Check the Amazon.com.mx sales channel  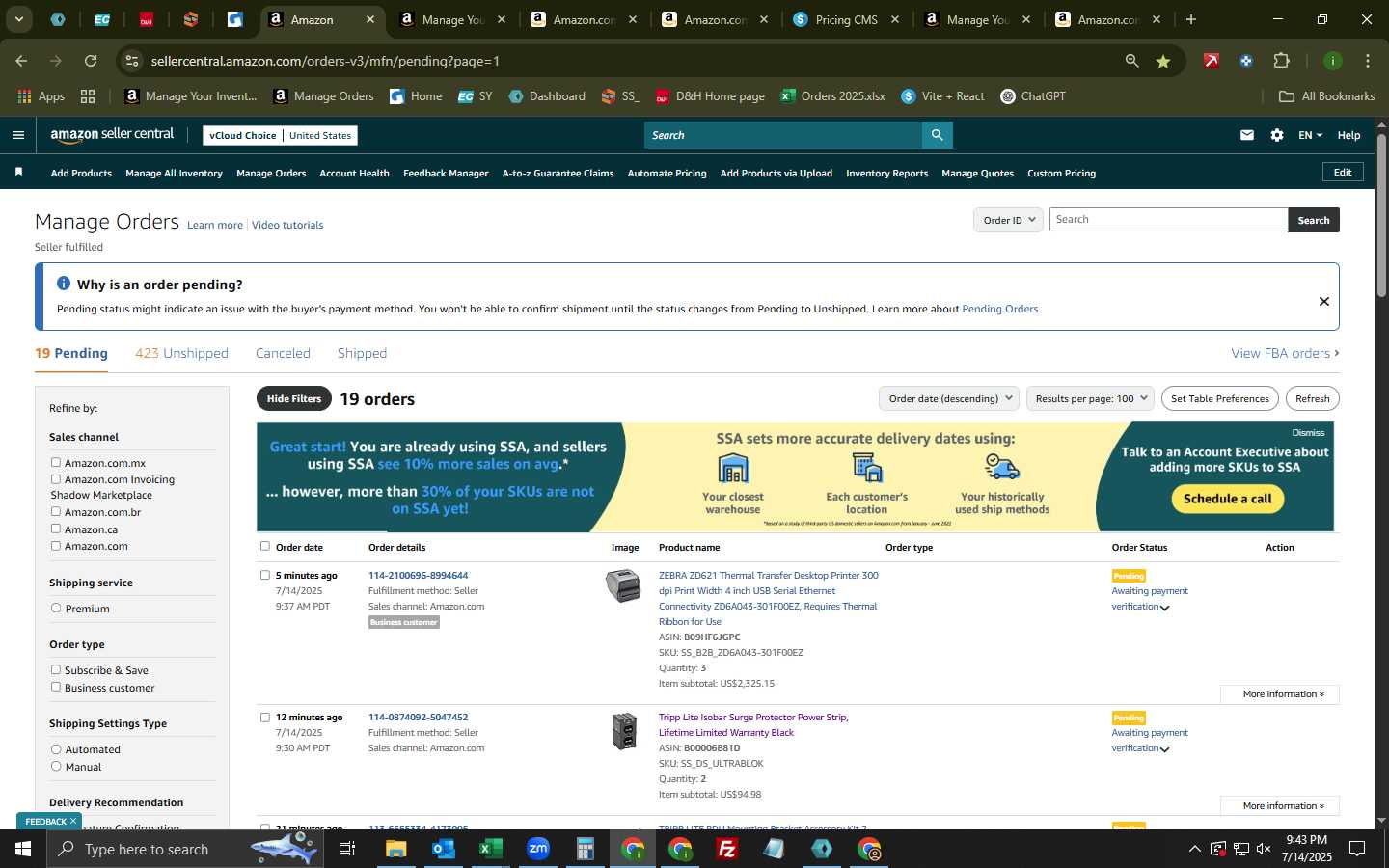56,463
